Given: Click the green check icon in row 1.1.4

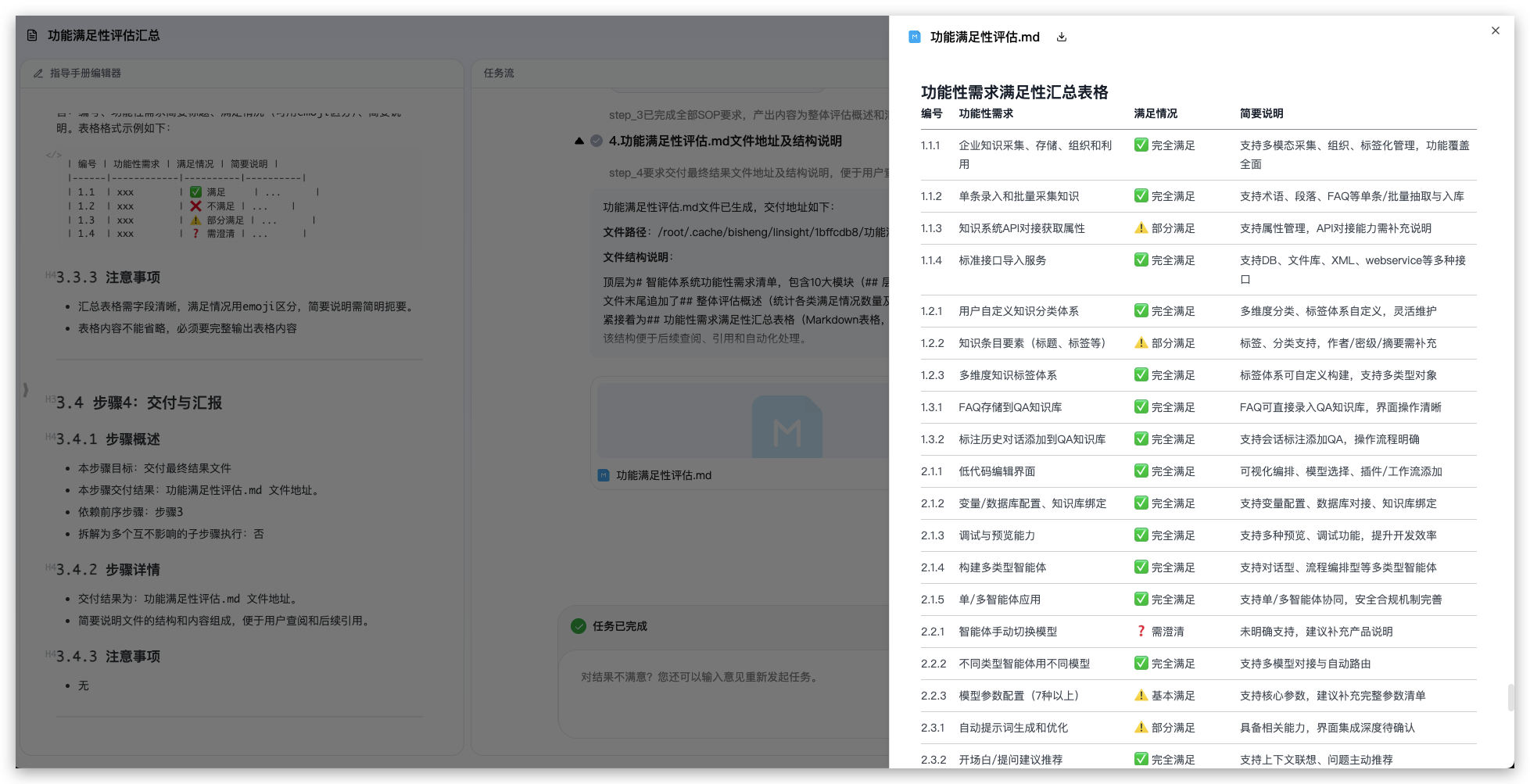Looking at the screenshot, I should click(x=1141, y=260).
